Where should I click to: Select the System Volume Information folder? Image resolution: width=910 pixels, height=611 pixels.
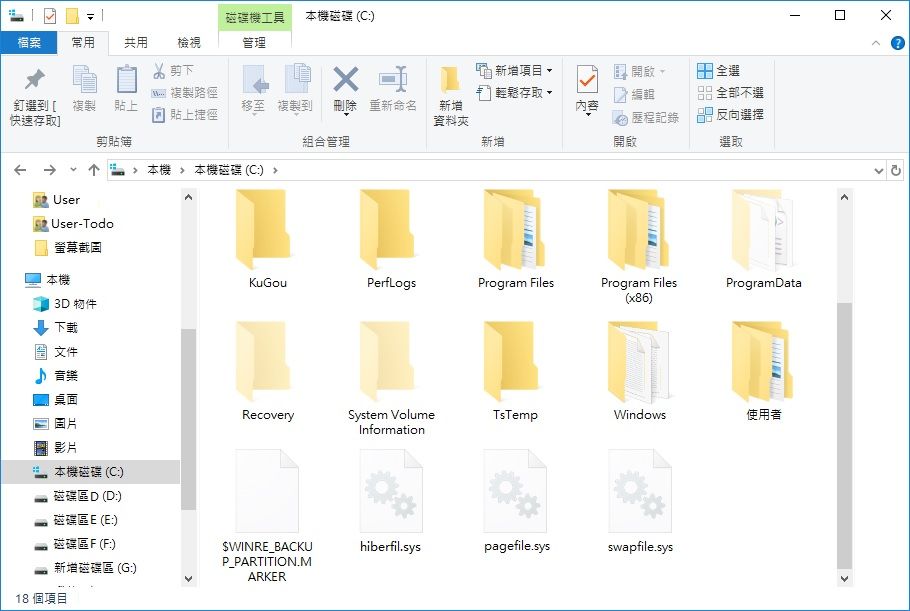tap(391, 378)
